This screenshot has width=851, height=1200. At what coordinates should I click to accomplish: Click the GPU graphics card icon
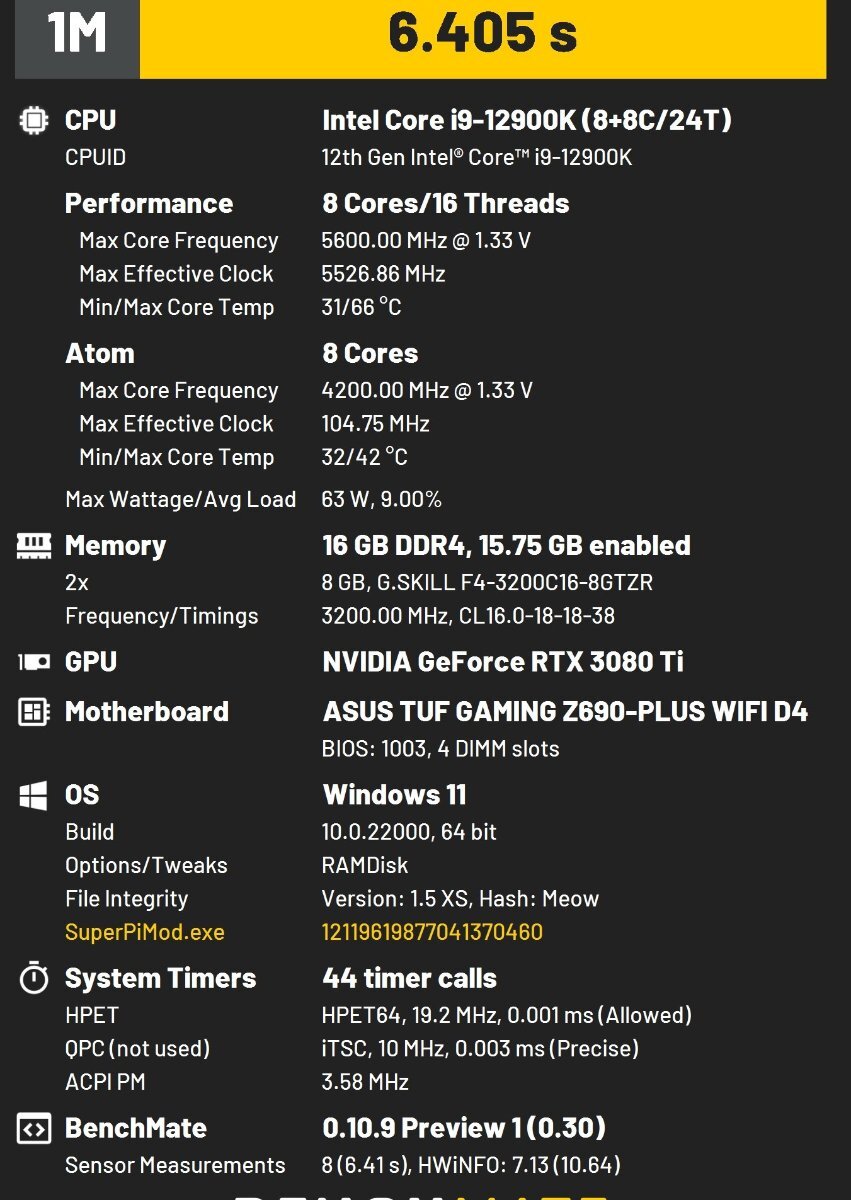[x=34, y=662]
